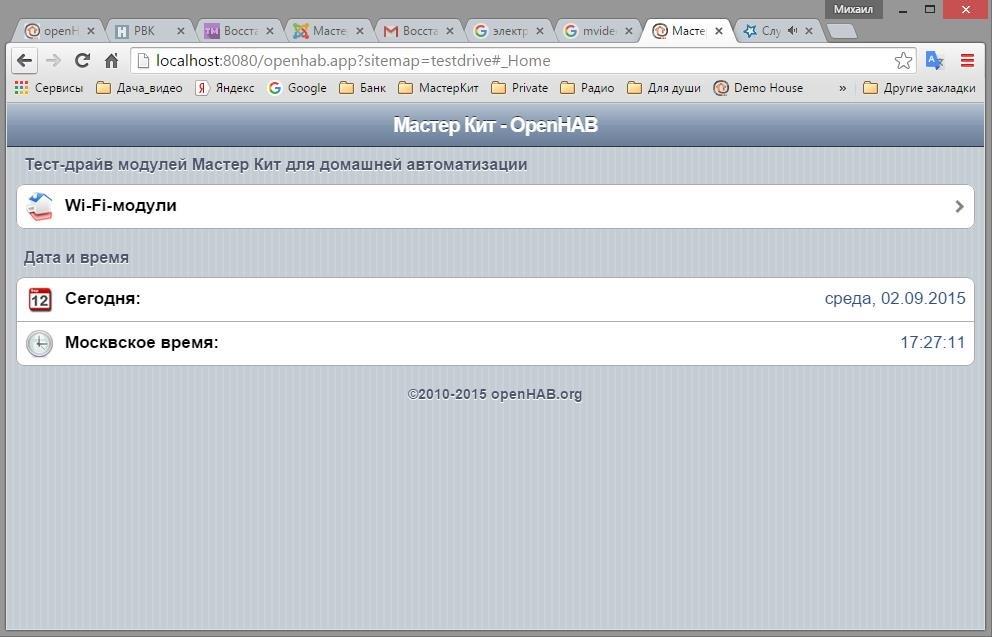
Task: Open the Chrome hamburger menu
Action: coord(967,61)
